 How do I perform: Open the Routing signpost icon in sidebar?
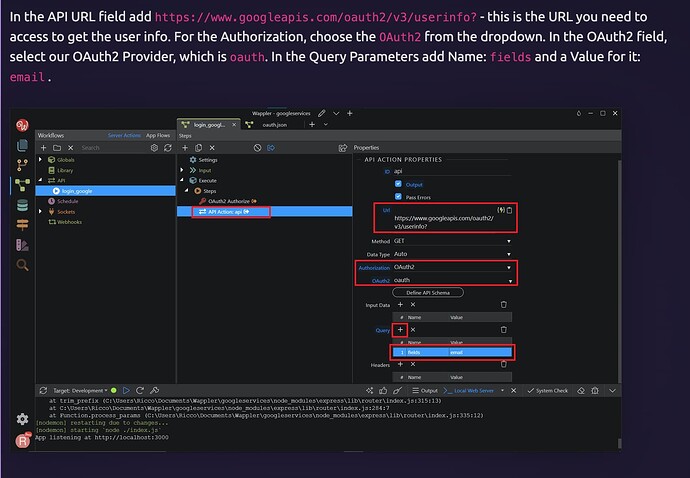coord(22,225)
